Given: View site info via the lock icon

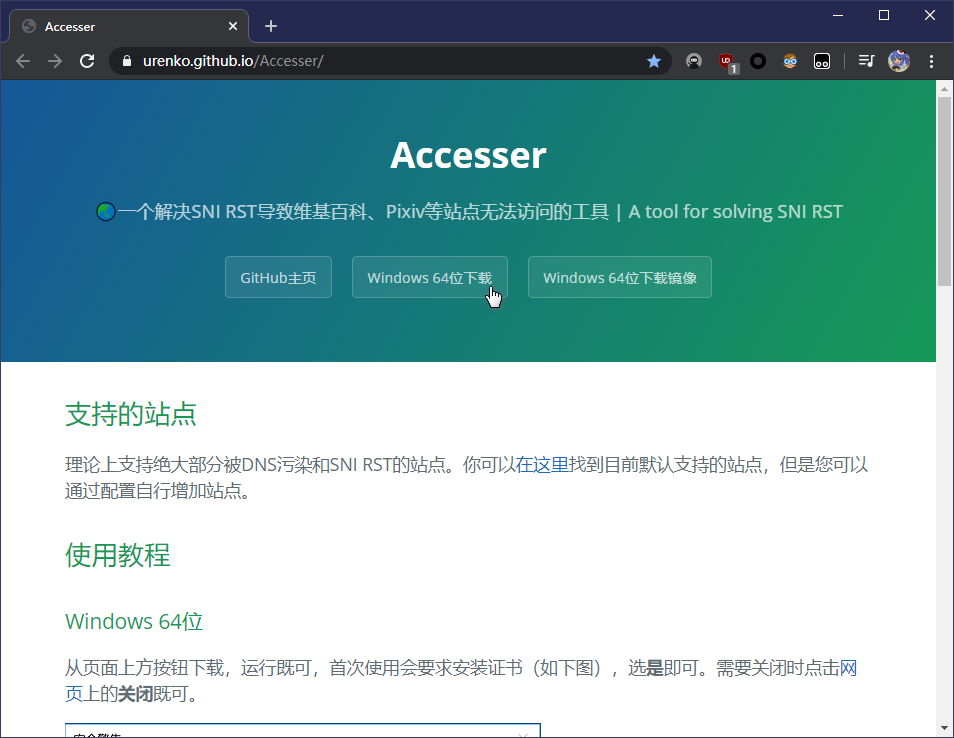Looking at the screenshot, I should click(127, 61).
